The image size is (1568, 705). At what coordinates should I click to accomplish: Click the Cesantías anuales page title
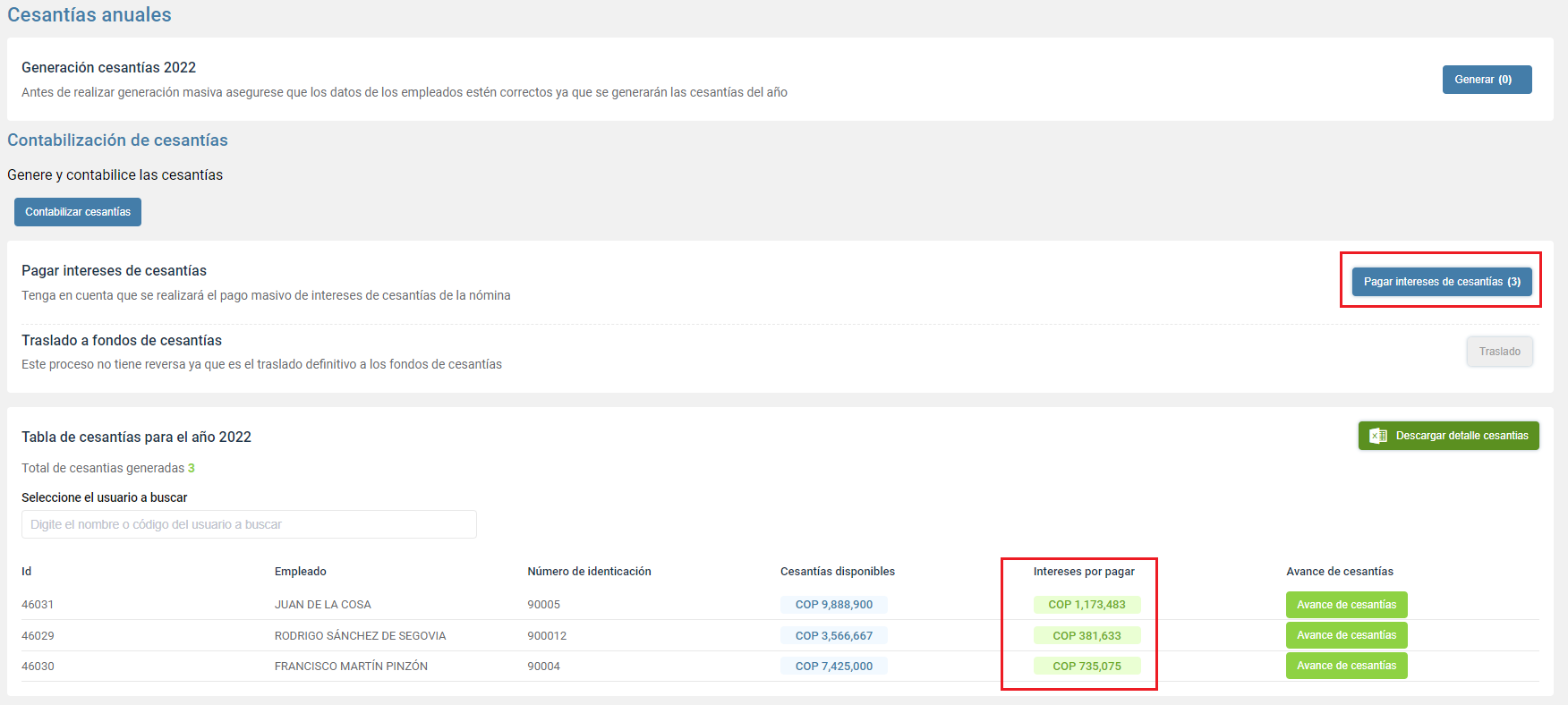click(x=89, y=15)
